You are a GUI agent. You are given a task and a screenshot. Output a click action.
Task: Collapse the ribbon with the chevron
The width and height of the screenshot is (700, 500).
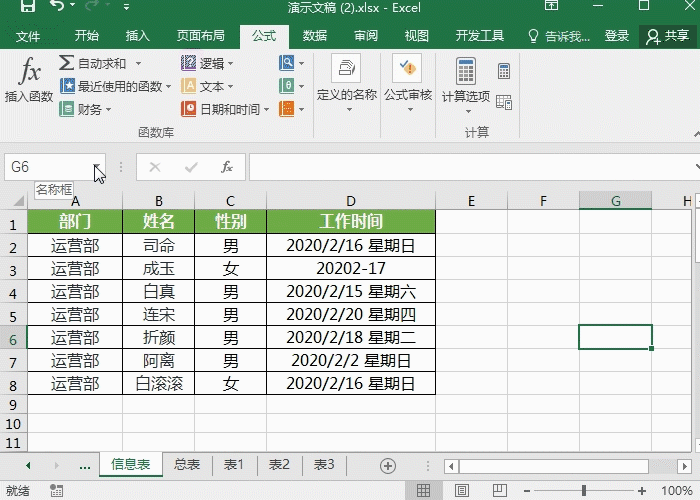tap(696, 133)
